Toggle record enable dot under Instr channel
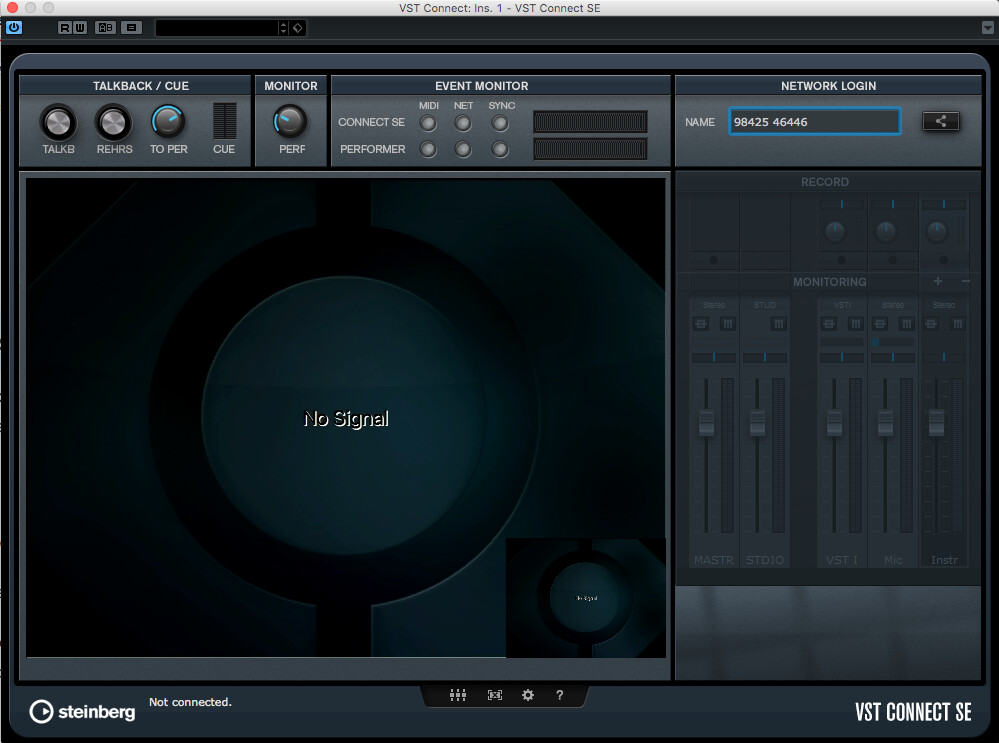 (944, 260)
